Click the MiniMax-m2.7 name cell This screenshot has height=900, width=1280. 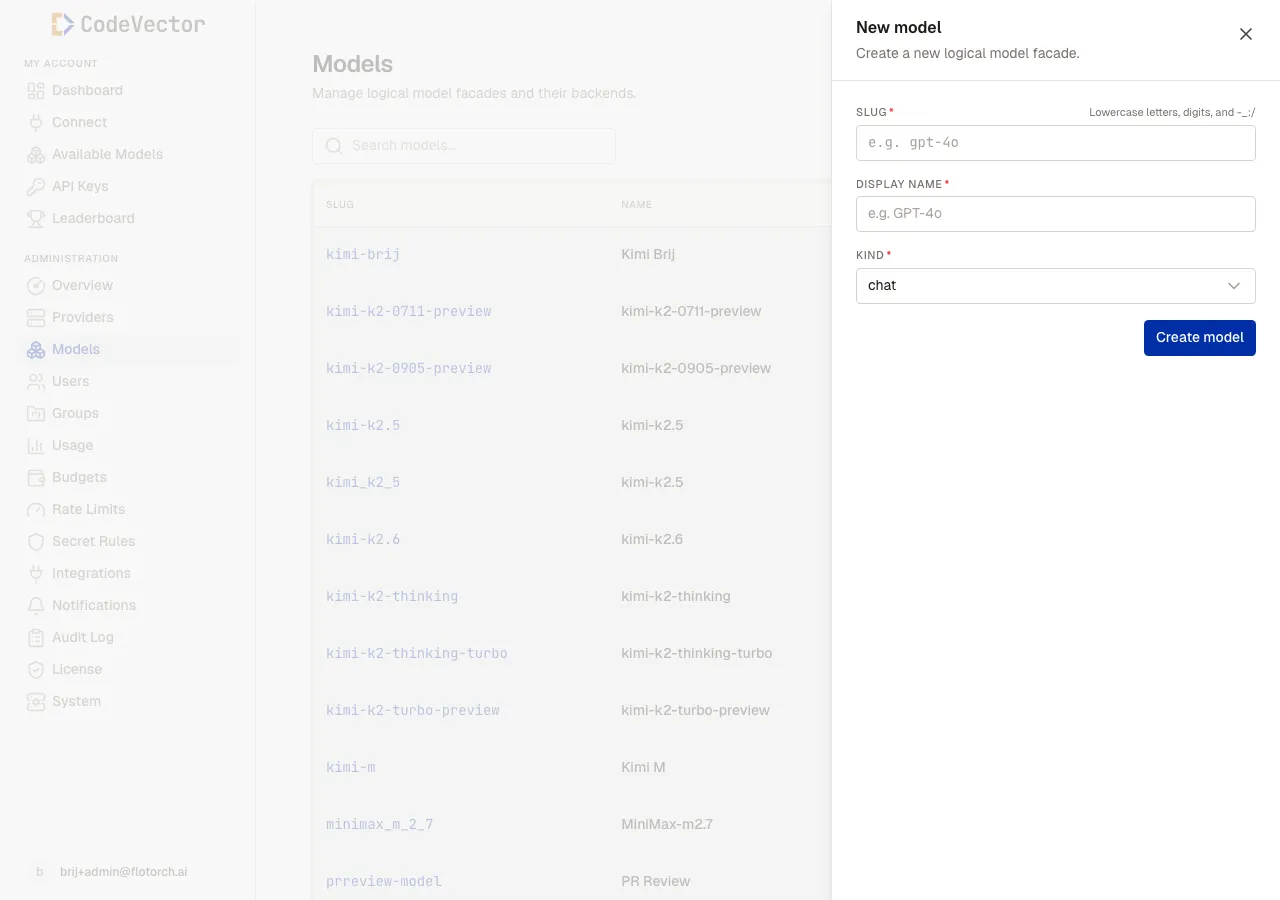tap(667, 824)
